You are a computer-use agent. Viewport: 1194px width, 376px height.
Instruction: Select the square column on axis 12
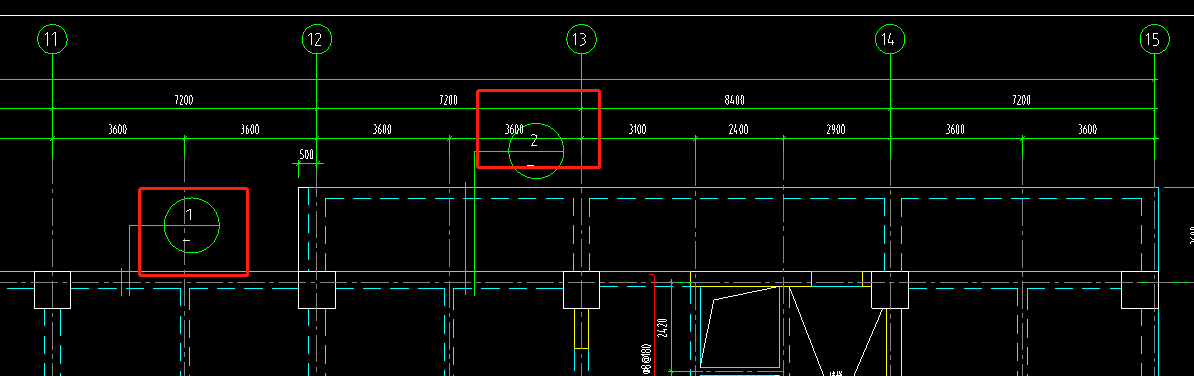pos(317,290)
